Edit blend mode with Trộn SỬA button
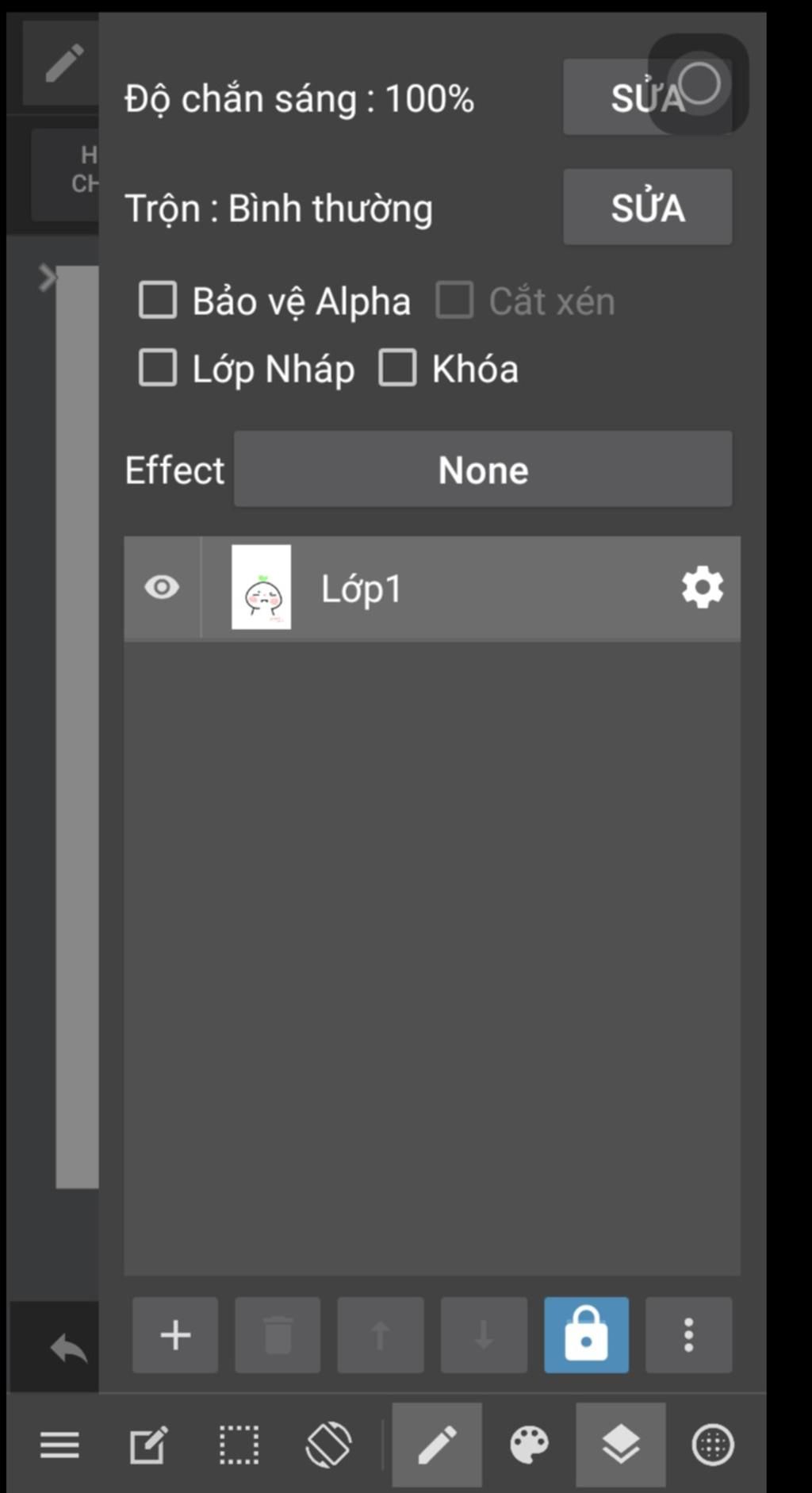Screen dimensions: 812x1493 (x=647, y=206)
